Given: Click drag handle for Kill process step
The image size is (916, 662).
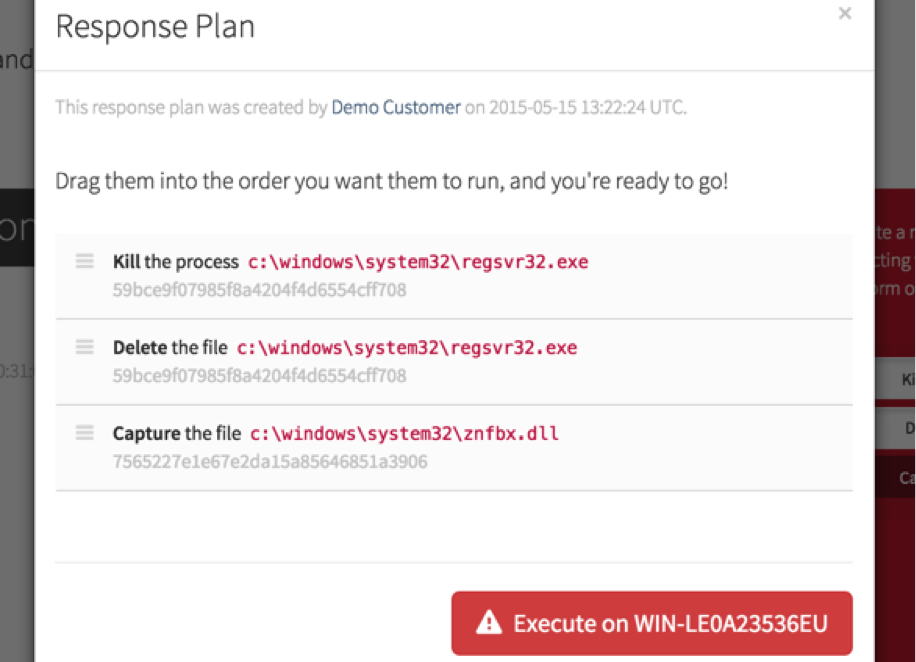Looking at the screenshot, I should 85,261.
